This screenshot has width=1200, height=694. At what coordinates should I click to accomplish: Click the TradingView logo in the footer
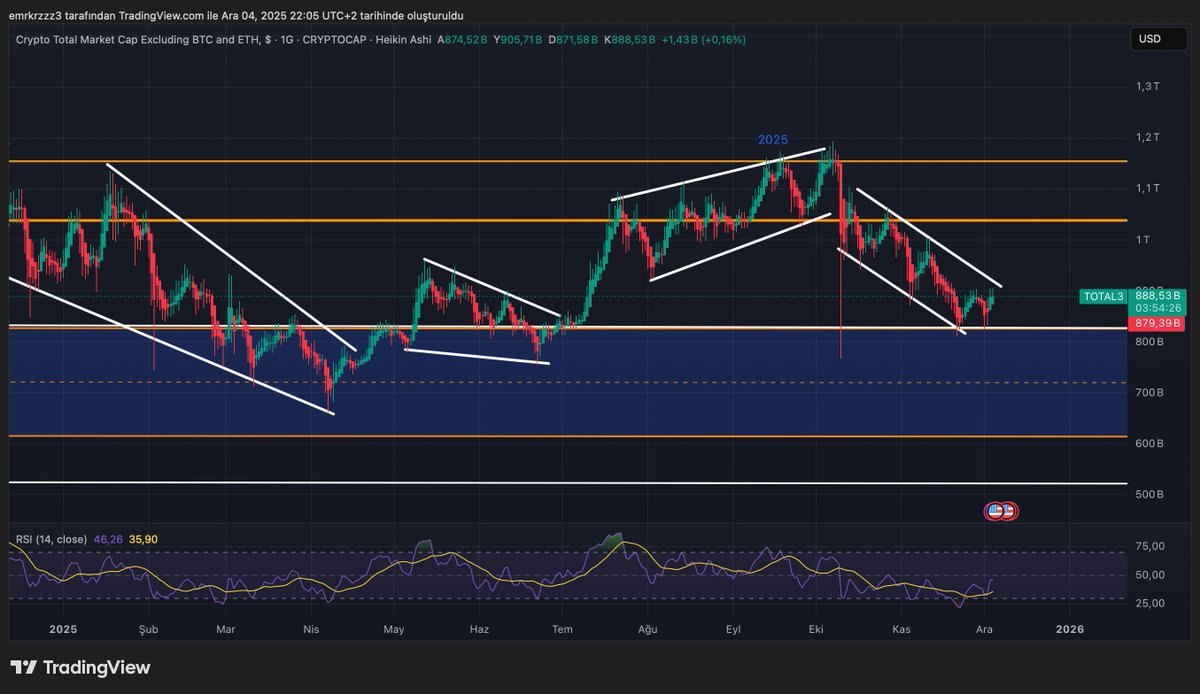pyautogui.click(x=80, y=668)
